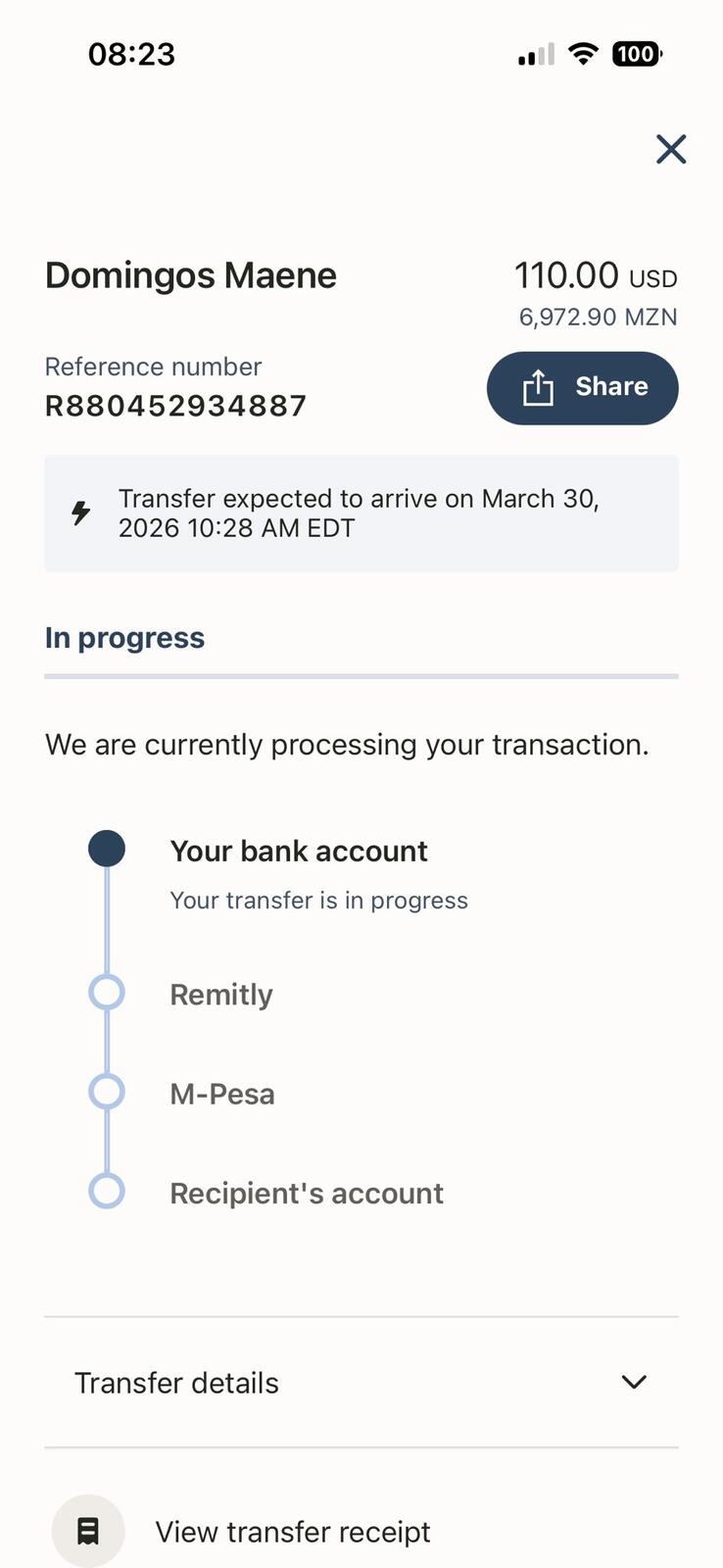
Task: Tap the transfer arrival estimate banner
Action: (x=361, y=513)
